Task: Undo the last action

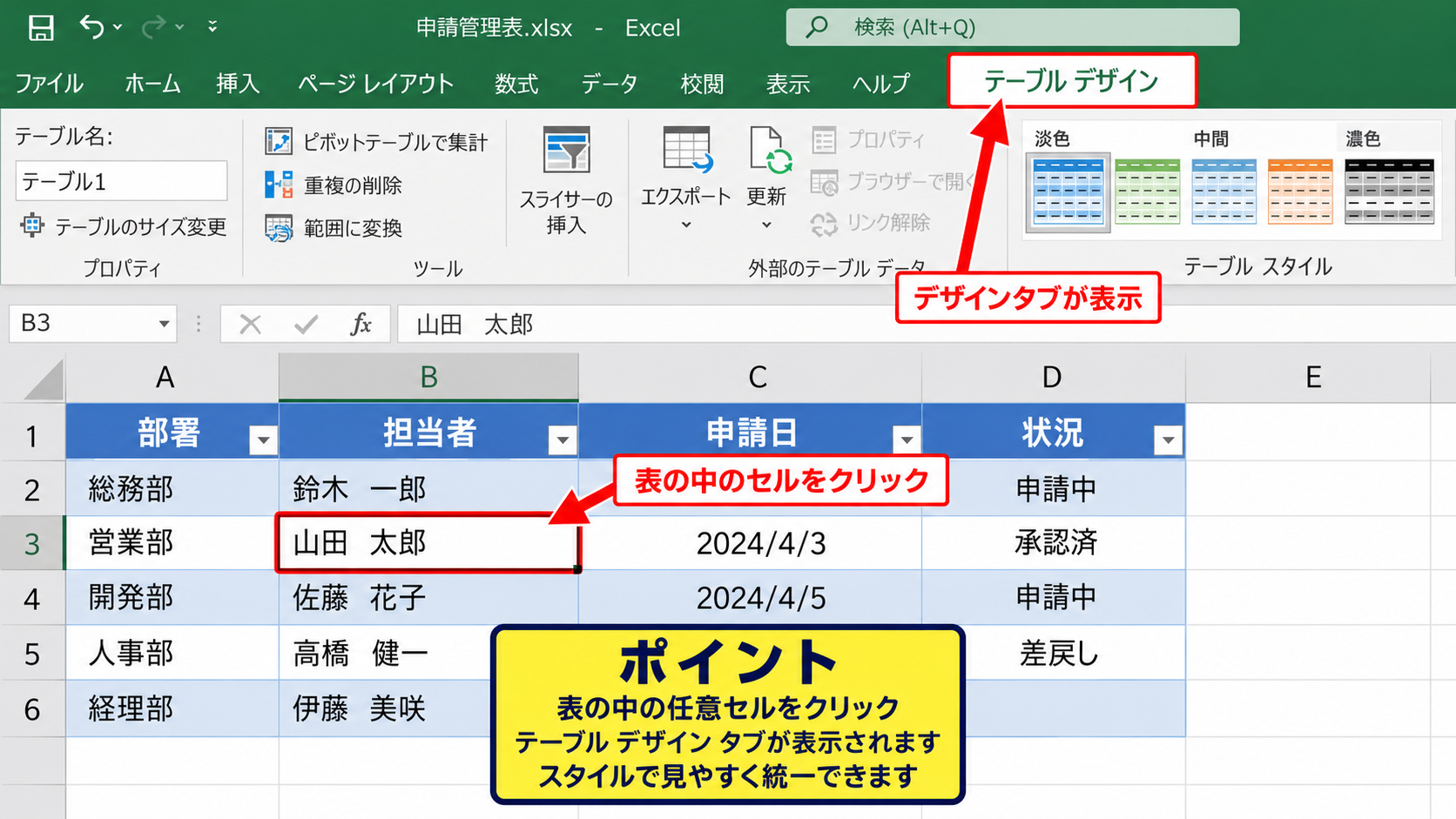Action: [91, 27]
